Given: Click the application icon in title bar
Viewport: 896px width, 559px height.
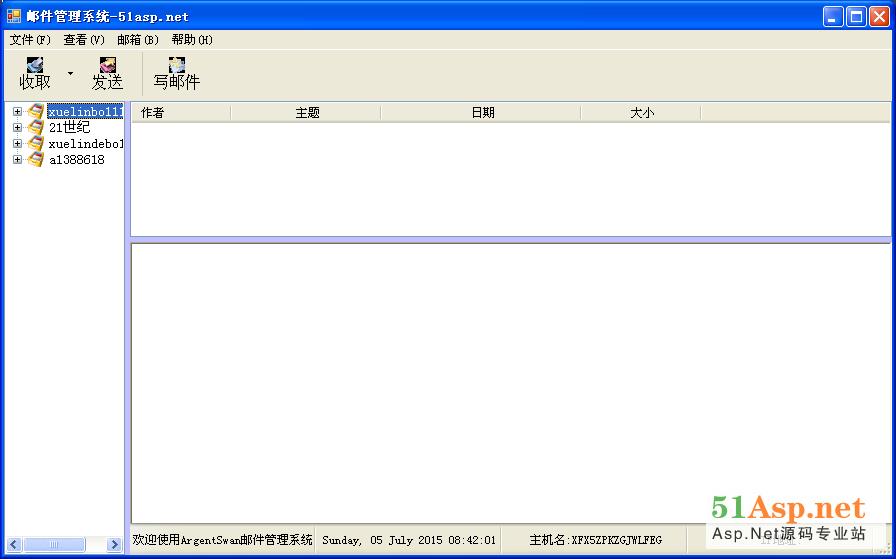Looking at the screenshot, I should (14, 16).
